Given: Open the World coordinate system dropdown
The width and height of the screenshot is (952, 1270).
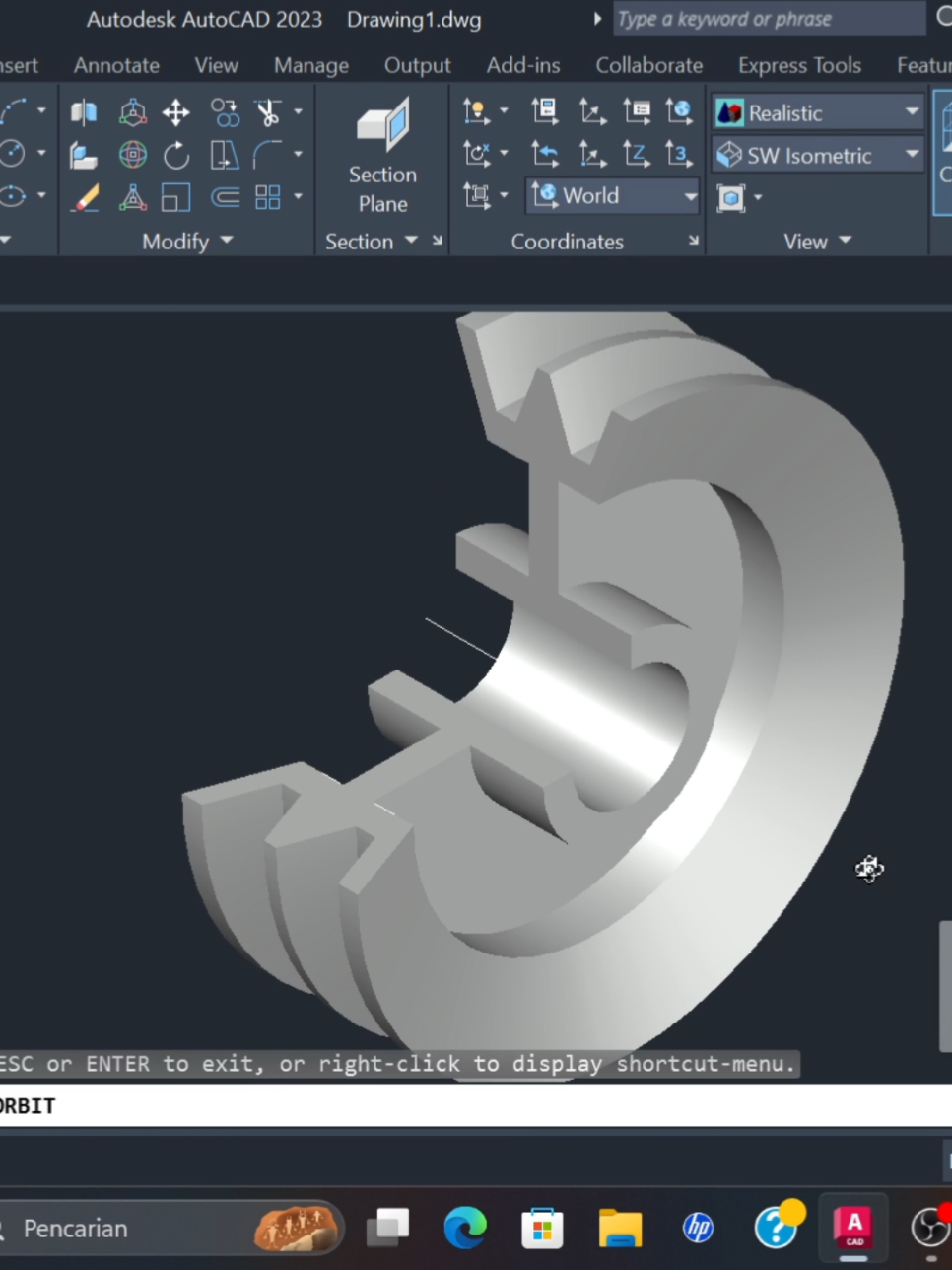Looking at the screenshot, I should pyautogui.click(x=690, y=196).
